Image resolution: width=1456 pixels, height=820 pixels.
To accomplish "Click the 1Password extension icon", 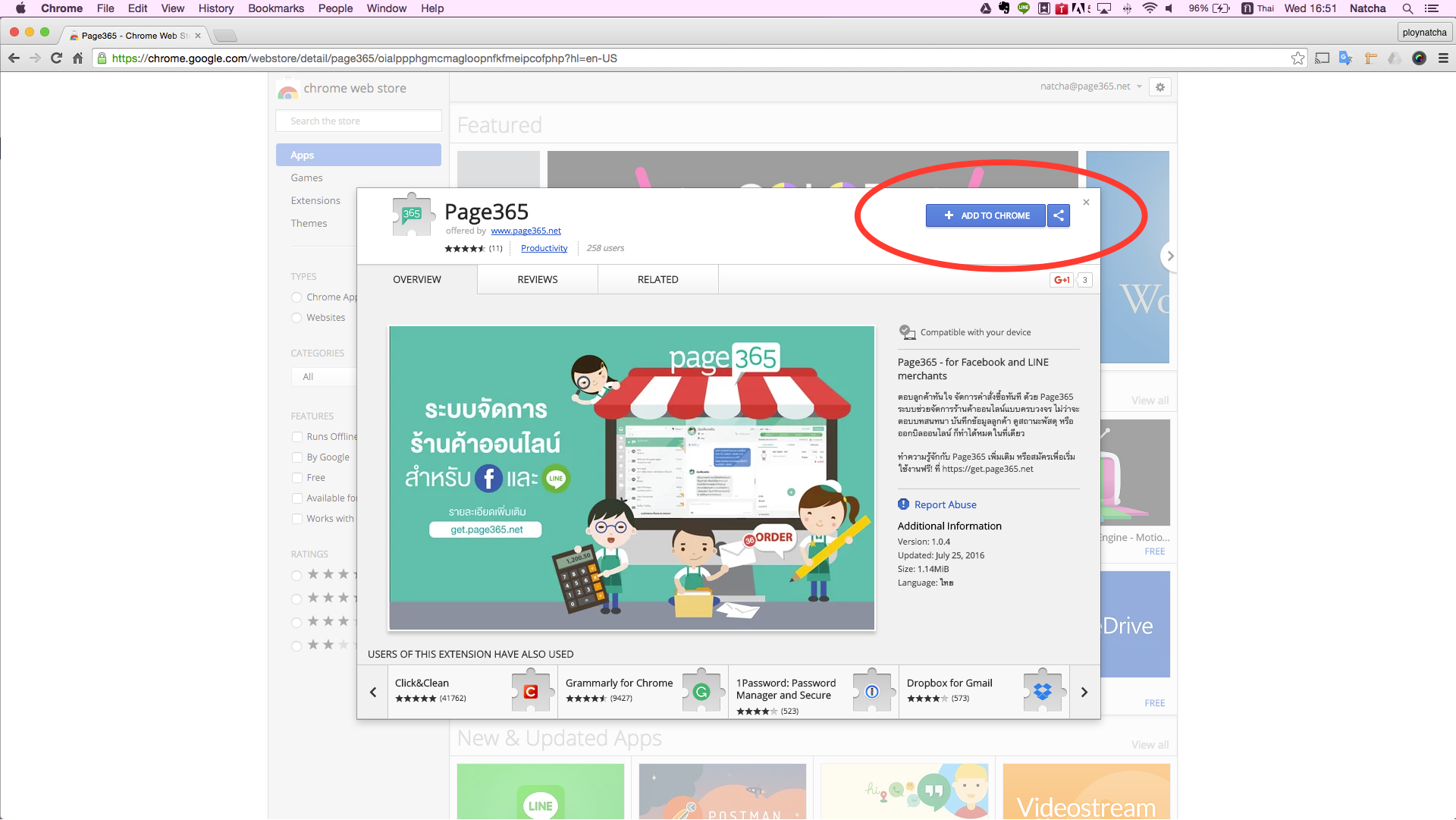I will coord(872,691).
